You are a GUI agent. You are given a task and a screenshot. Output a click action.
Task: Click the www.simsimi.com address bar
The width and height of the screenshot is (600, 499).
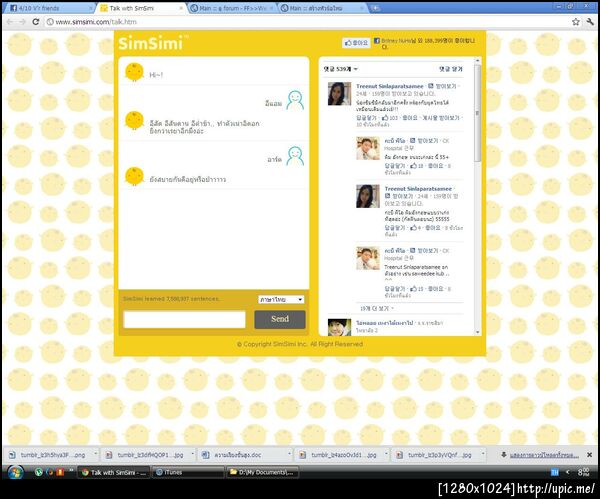click(306, 22)
